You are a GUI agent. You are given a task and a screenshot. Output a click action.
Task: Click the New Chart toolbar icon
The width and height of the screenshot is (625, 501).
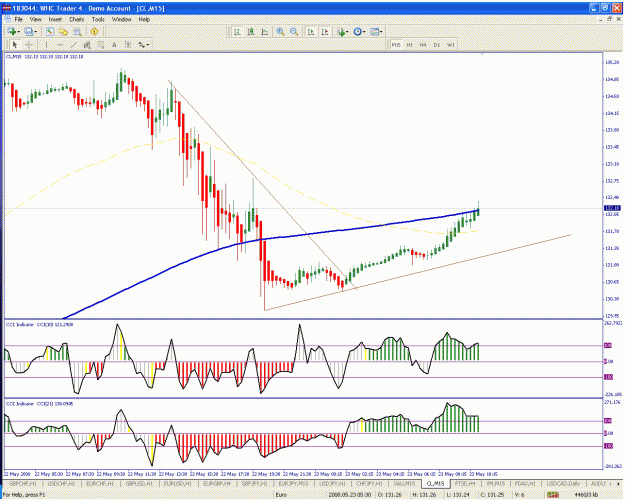pyautogui.click(x=12, y=31)
